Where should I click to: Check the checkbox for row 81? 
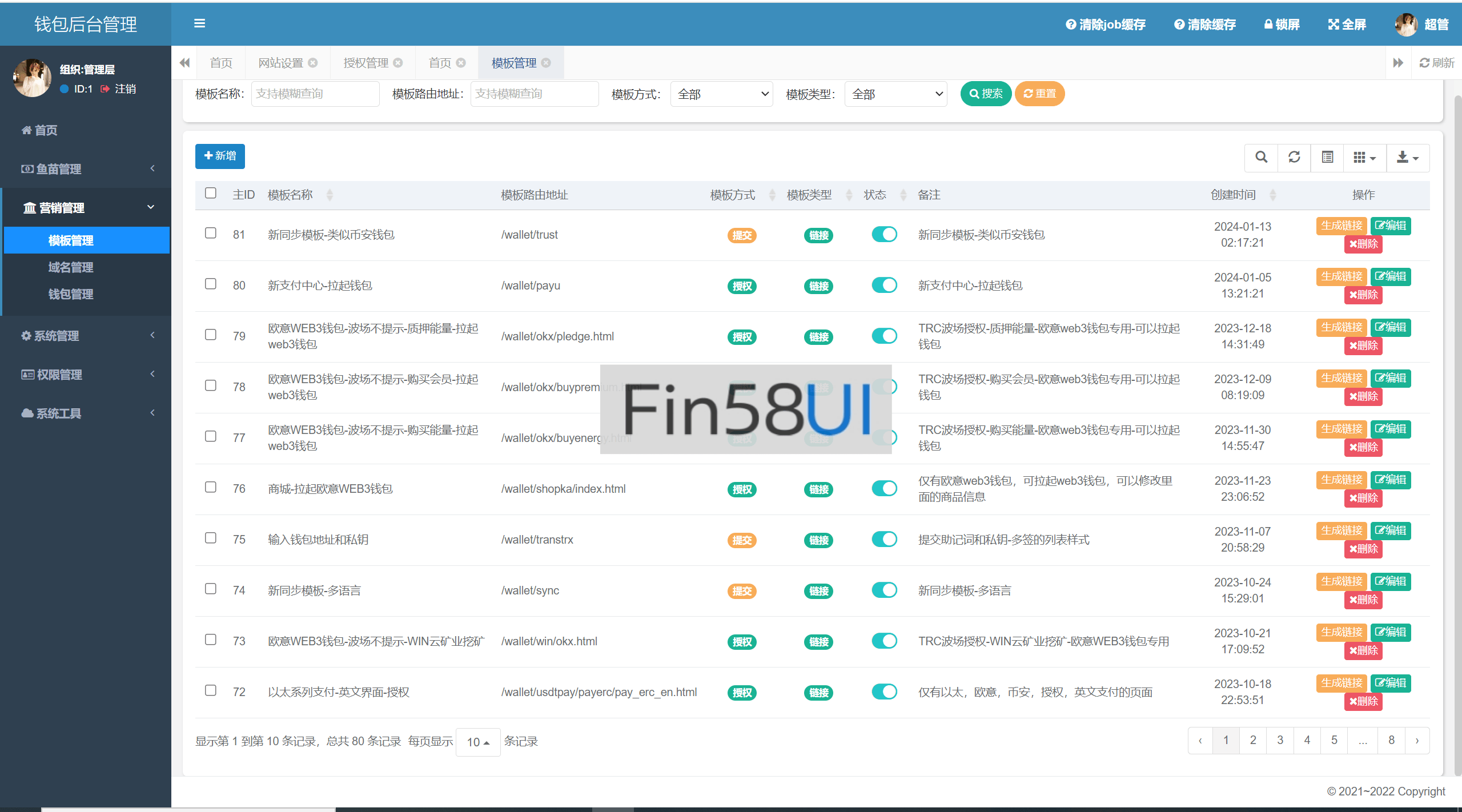pos(211,233)
